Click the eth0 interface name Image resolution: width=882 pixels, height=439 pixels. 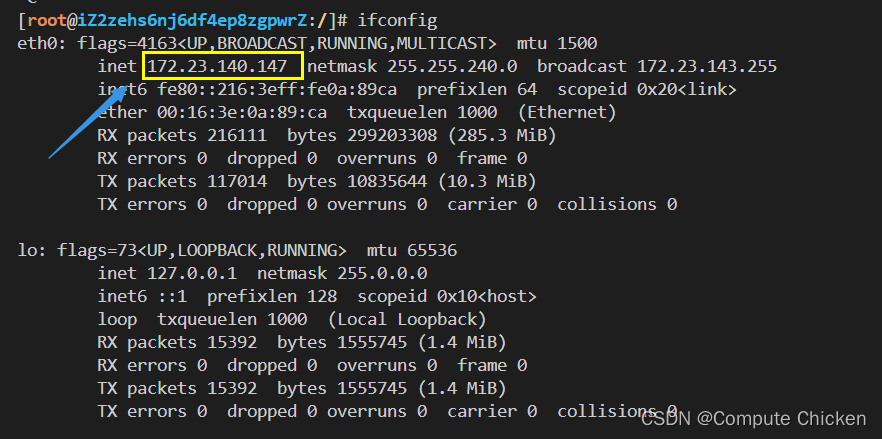(x=37, y=44)
